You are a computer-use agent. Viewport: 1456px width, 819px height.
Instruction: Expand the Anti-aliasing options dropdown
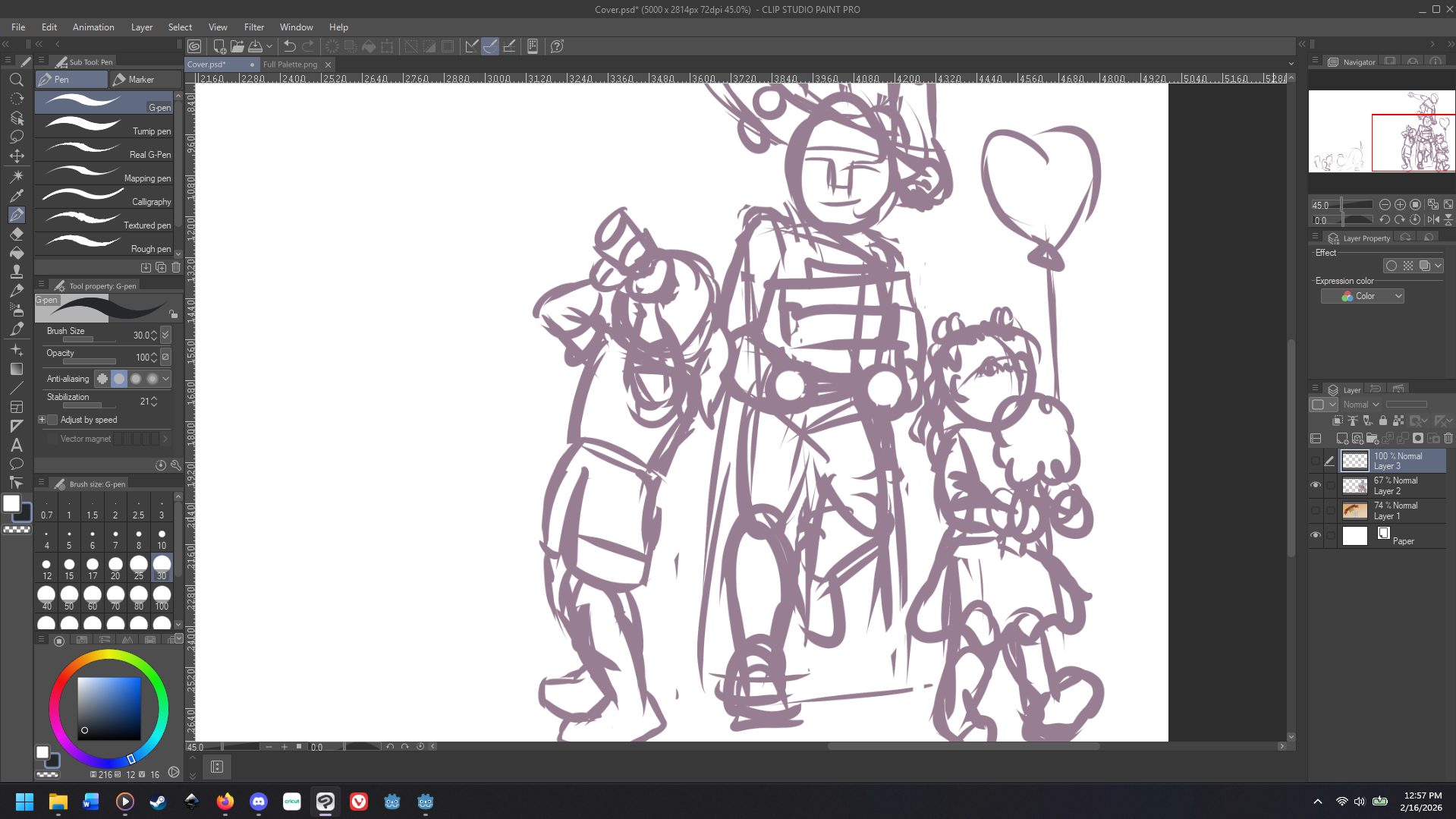[x=166, y=379]
